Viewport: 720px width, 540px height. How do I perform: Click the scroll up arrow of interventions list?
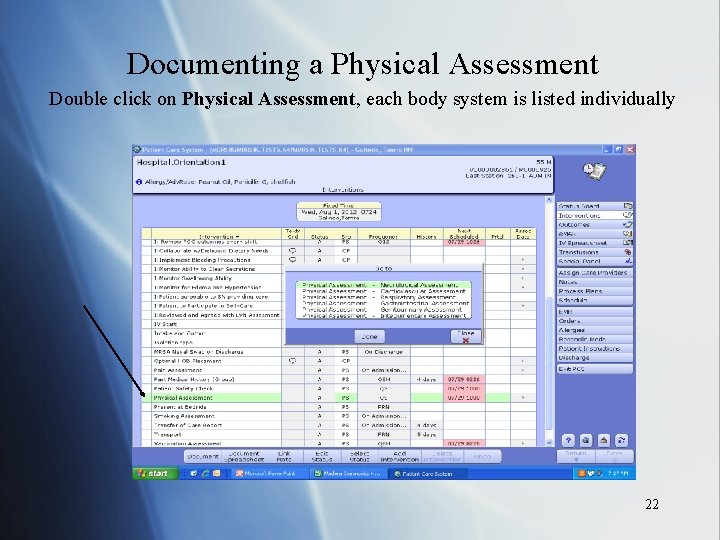click(549, 200)
